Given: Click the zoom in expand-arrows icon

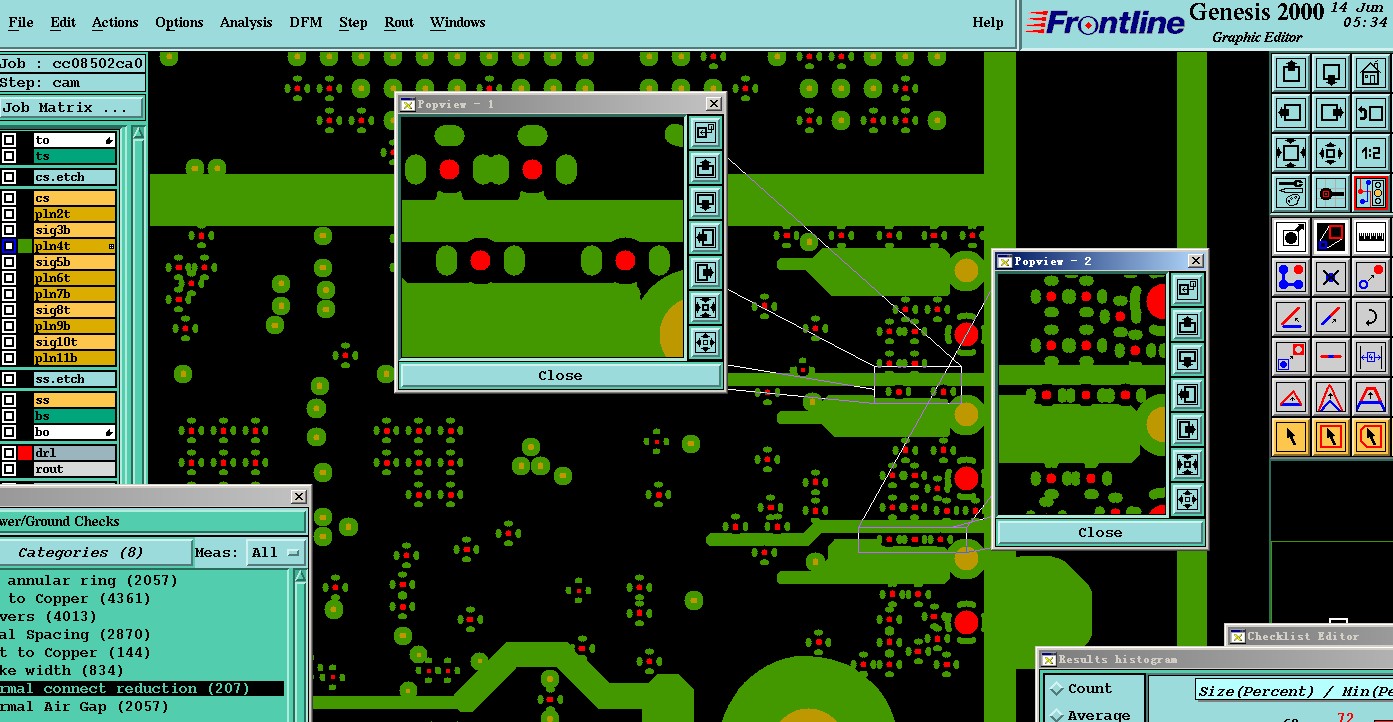Looking at the screenshot, I should coord(1291,153).
